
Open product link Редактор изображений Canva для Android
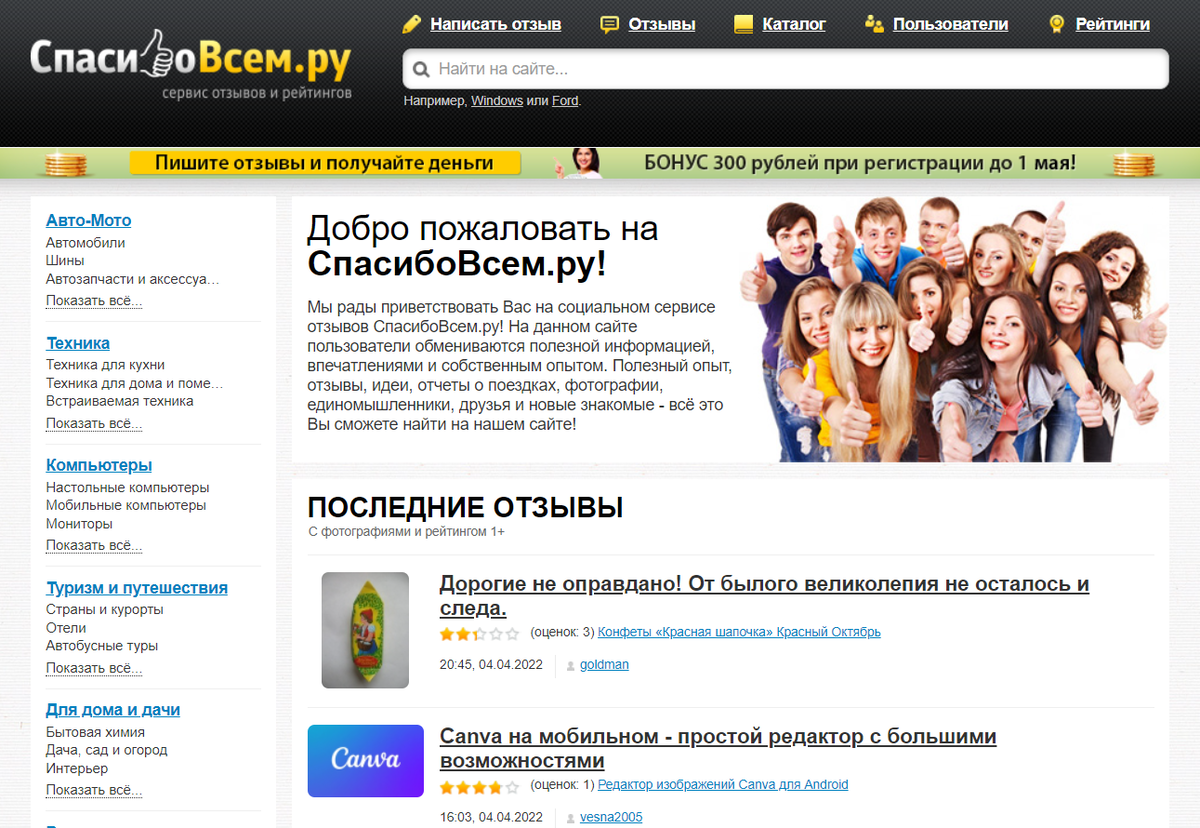[723, 785]
